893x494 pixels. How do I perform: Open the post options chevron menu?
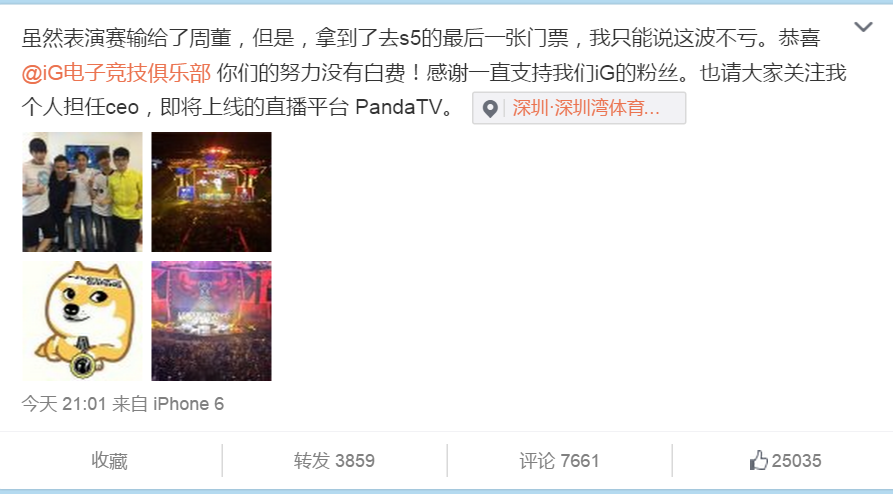(863, 27)
